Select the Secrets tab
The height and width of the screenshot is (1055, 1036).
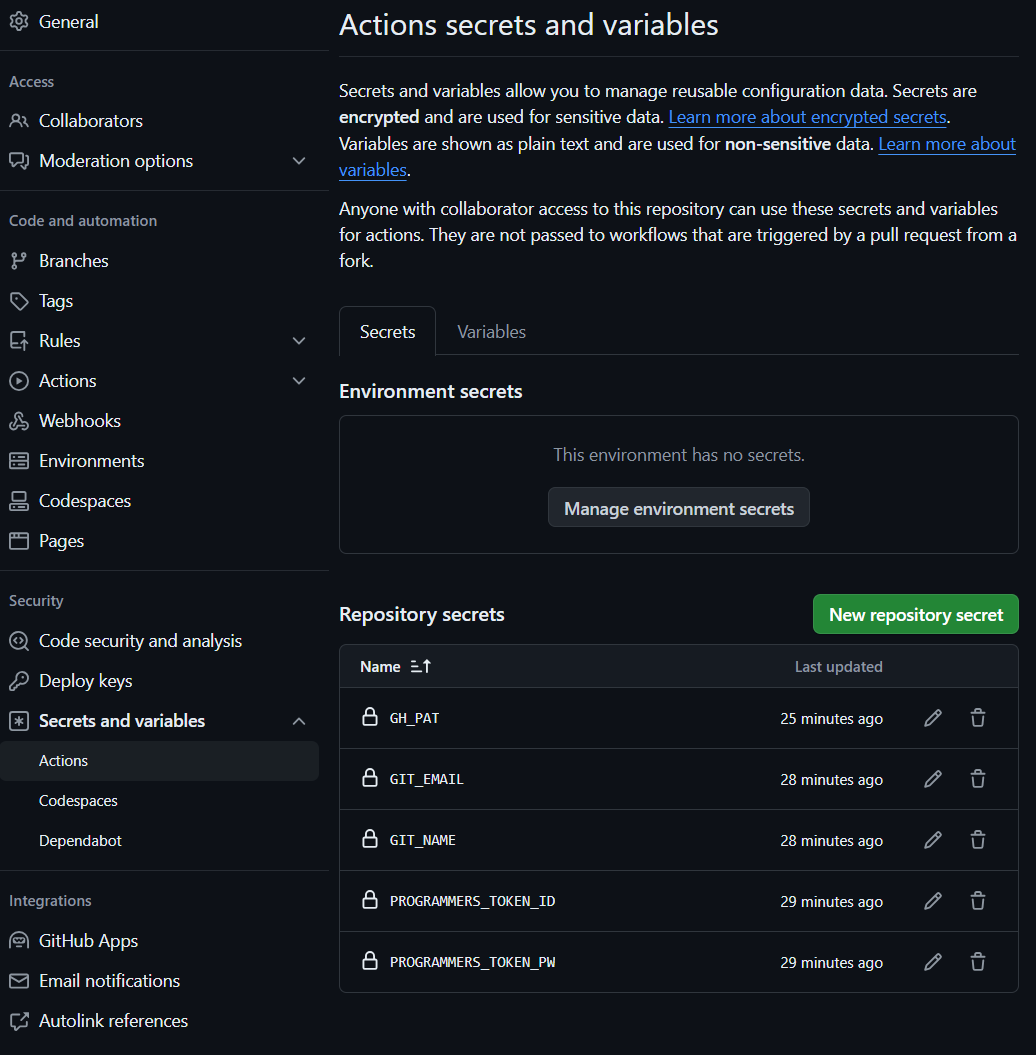click(x=387, y=332)
